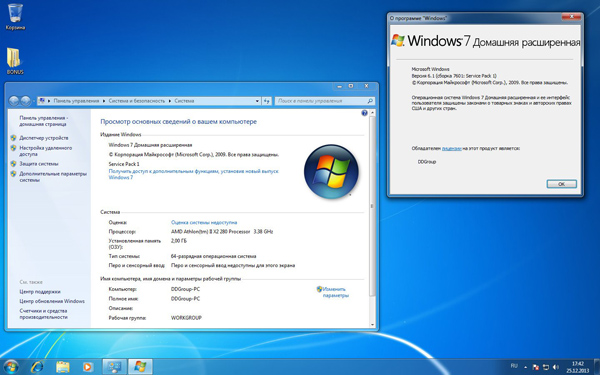Click the search magnifier in Control Panel search
This screenshot has width=600, height=375.
[x=370, y=101]
